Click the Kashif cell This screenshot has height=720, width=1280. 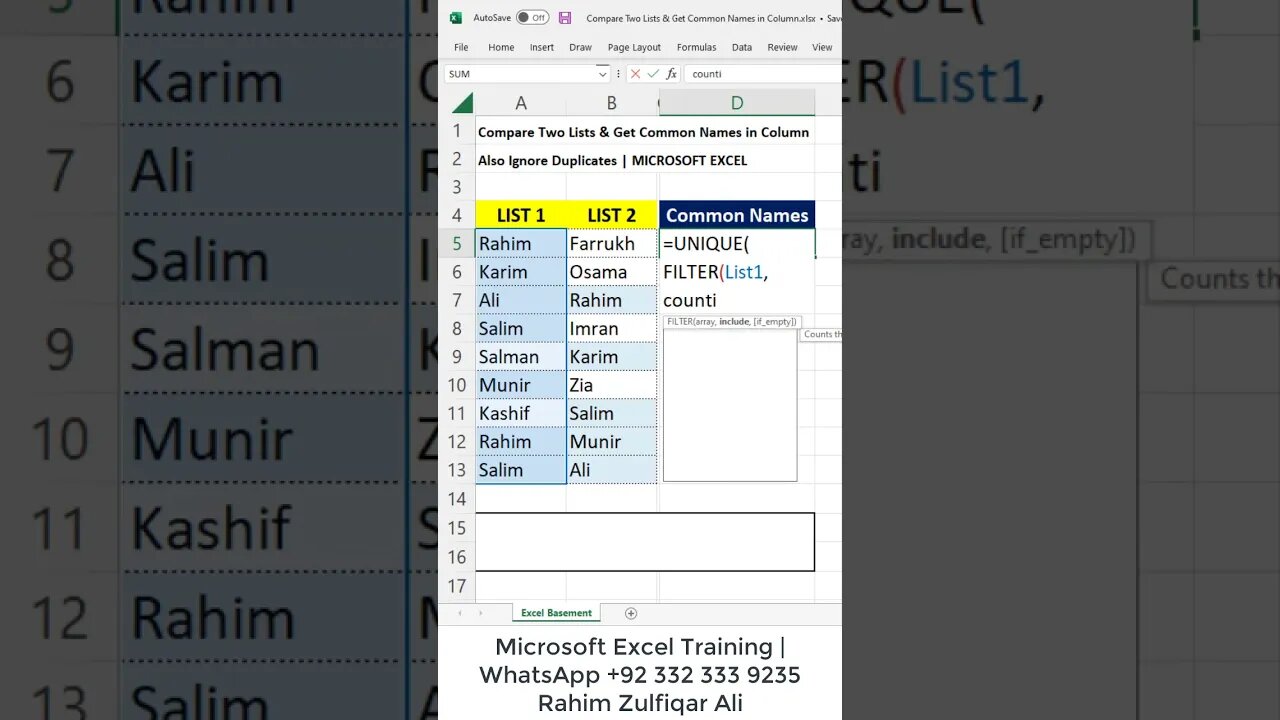point(521,413)
